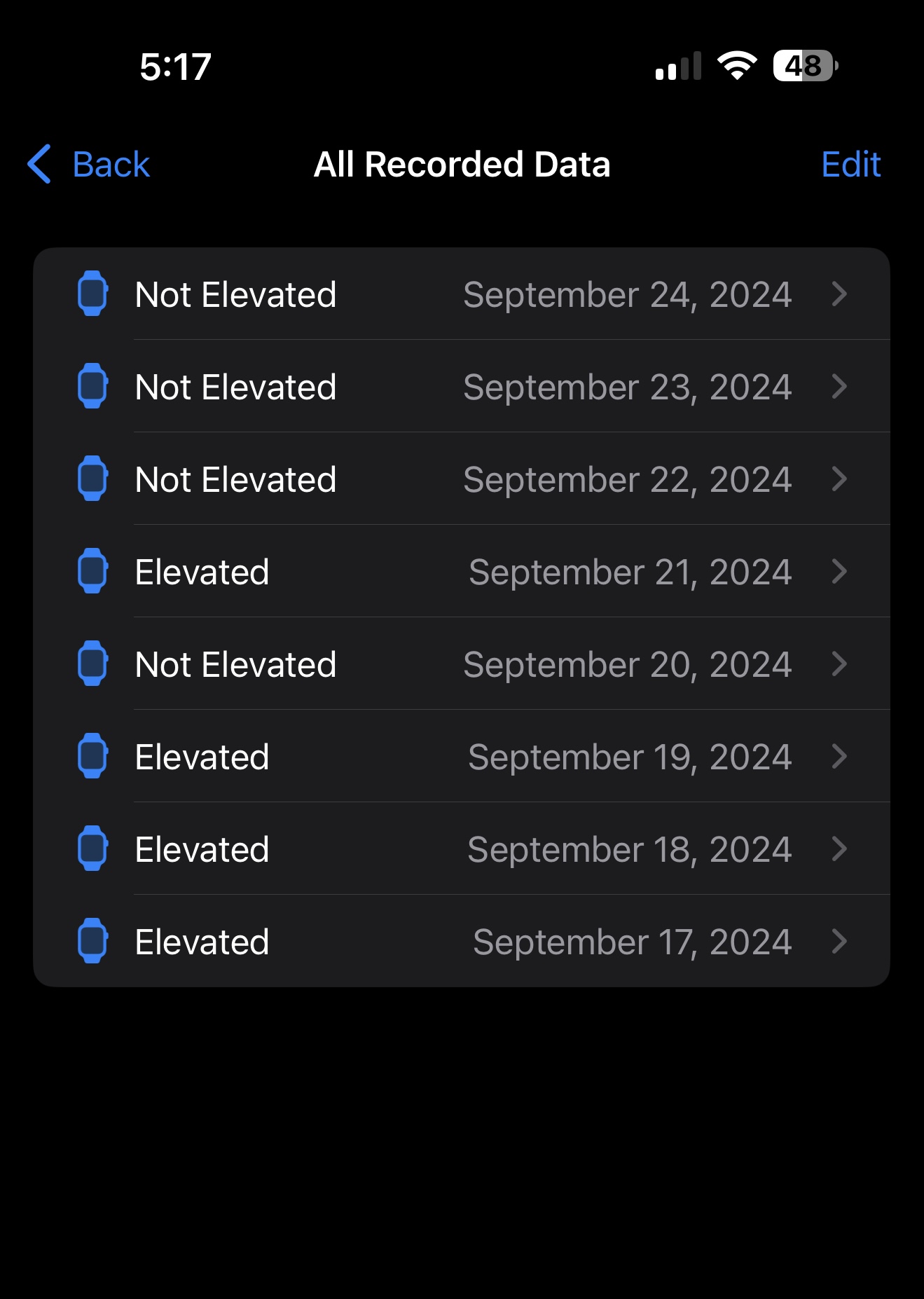
Task: Select the Elevated label for September 21
Action: point(202,572)
